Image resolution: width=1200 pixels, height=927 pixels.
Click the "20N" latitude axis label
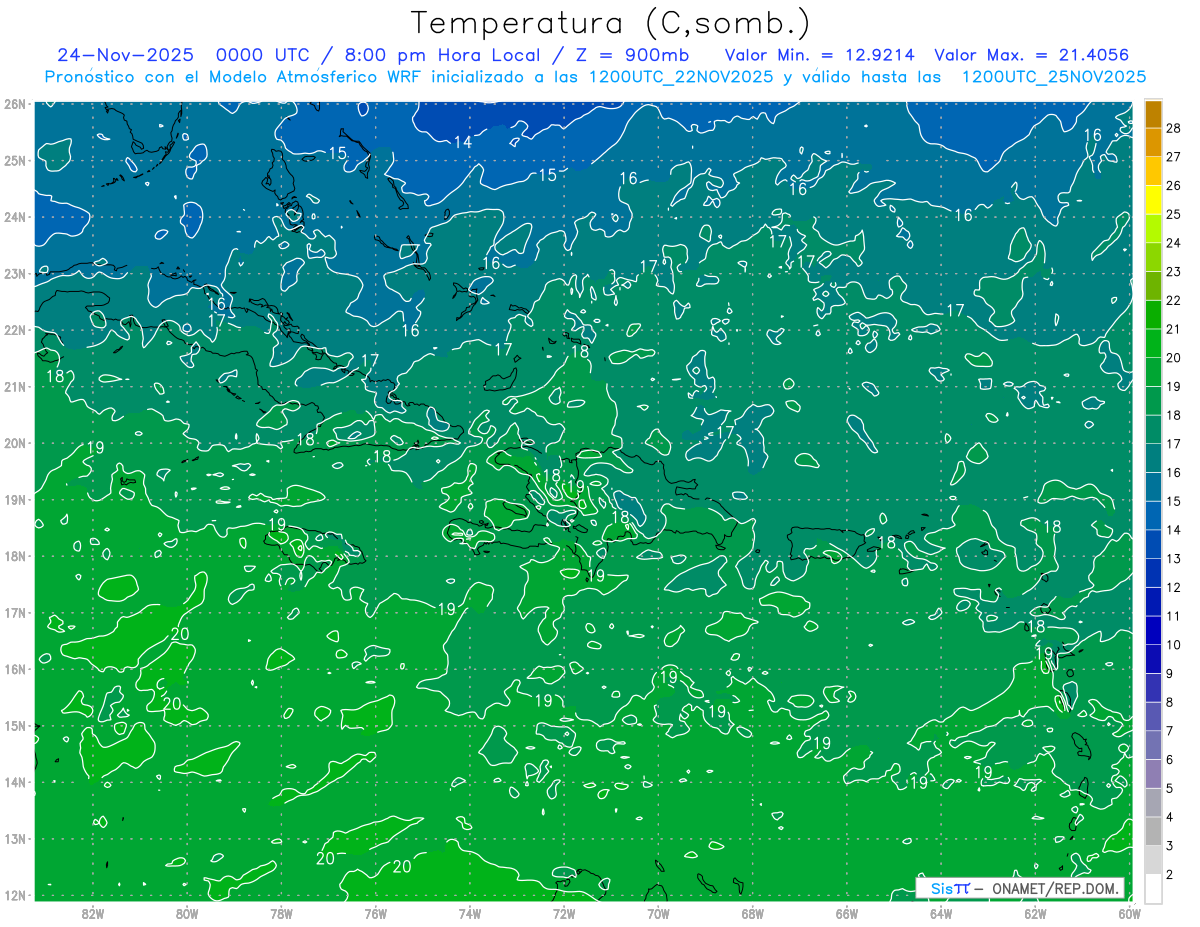pos(14,442)
